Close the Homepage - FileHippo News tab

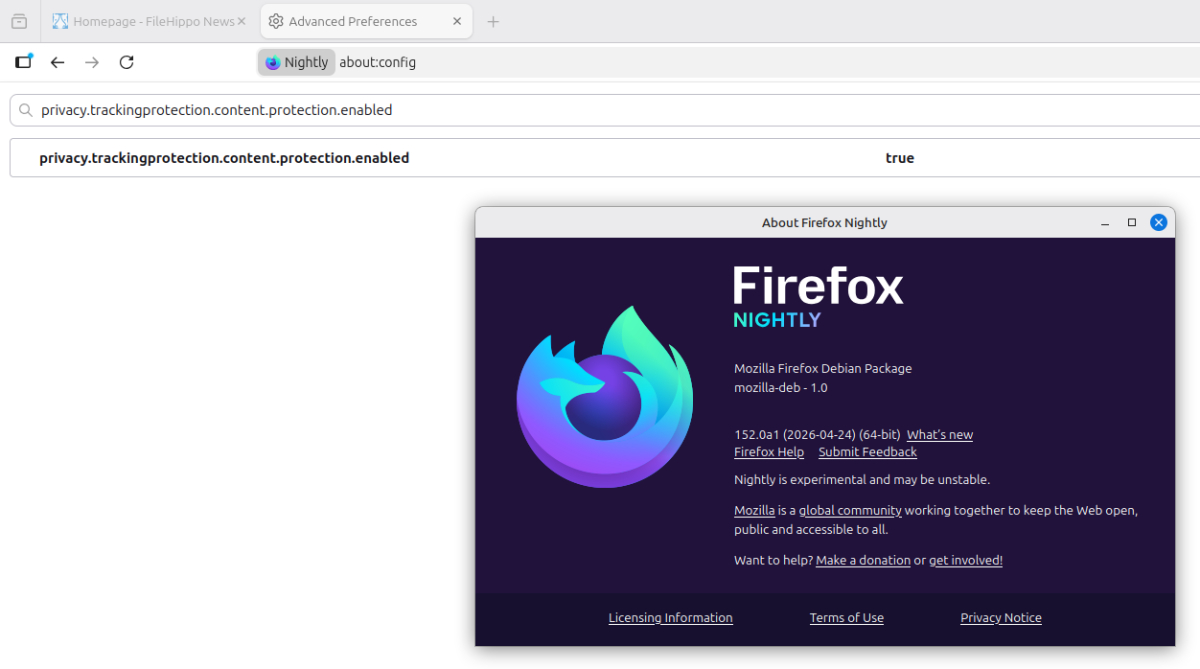click(x=241, y=21)
